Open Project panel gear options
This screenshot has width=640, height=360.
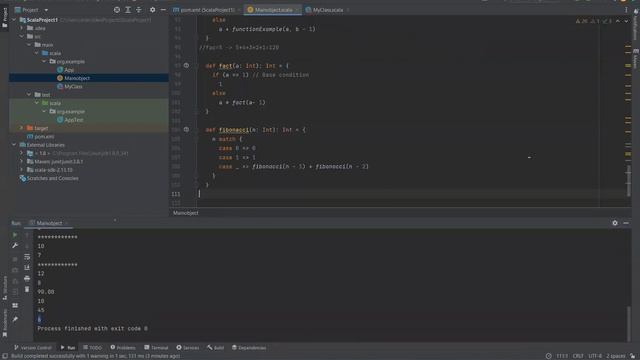pos(152,10)
